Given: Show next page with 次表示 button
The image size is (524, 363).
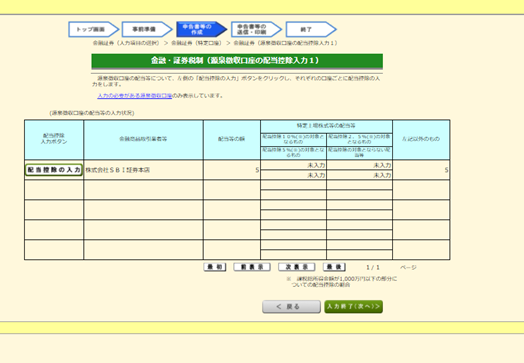Looking at the screenshot, I should [297, 267].
